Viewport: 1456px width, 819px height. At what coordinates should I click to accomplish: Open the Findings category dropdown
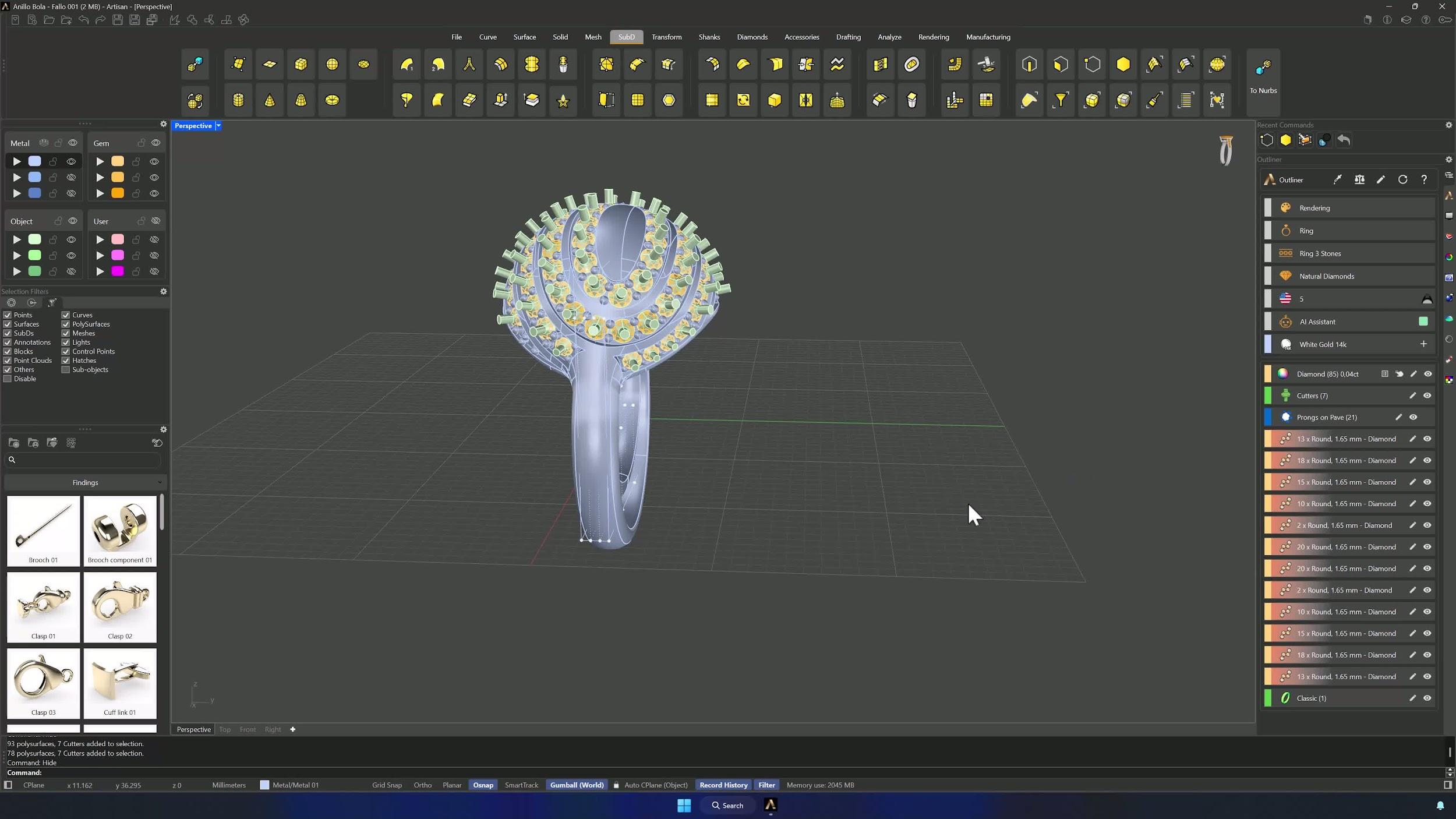coord(85,483)
